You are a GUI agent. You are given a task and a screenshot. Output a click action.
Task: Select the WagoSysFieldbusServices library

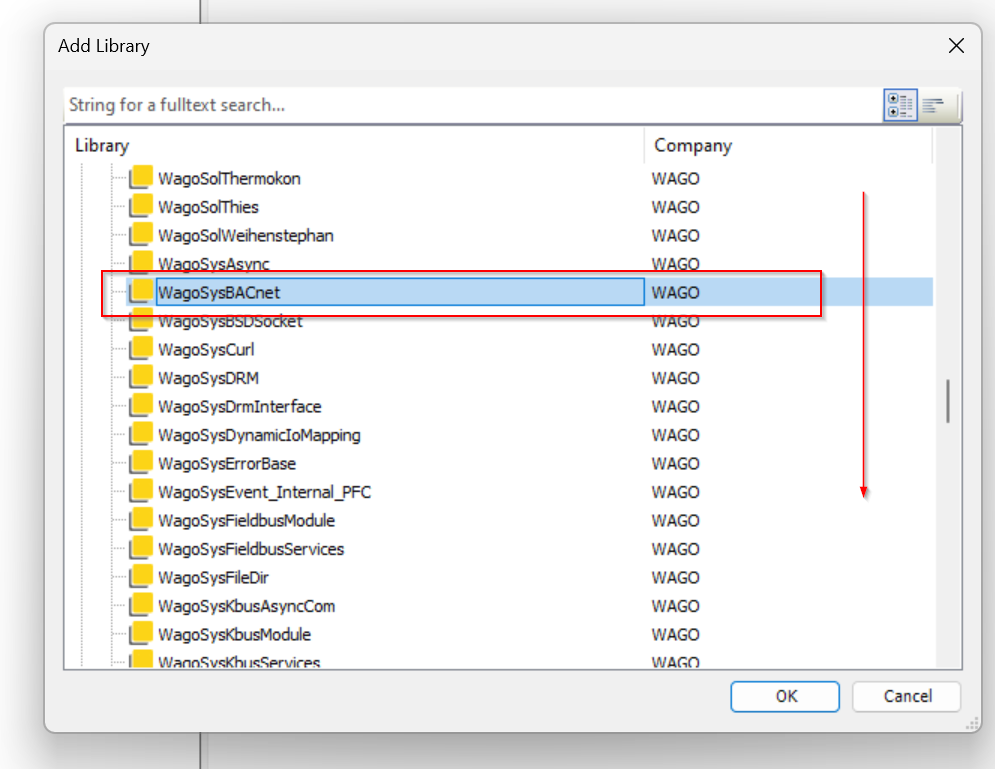[251, 549]
